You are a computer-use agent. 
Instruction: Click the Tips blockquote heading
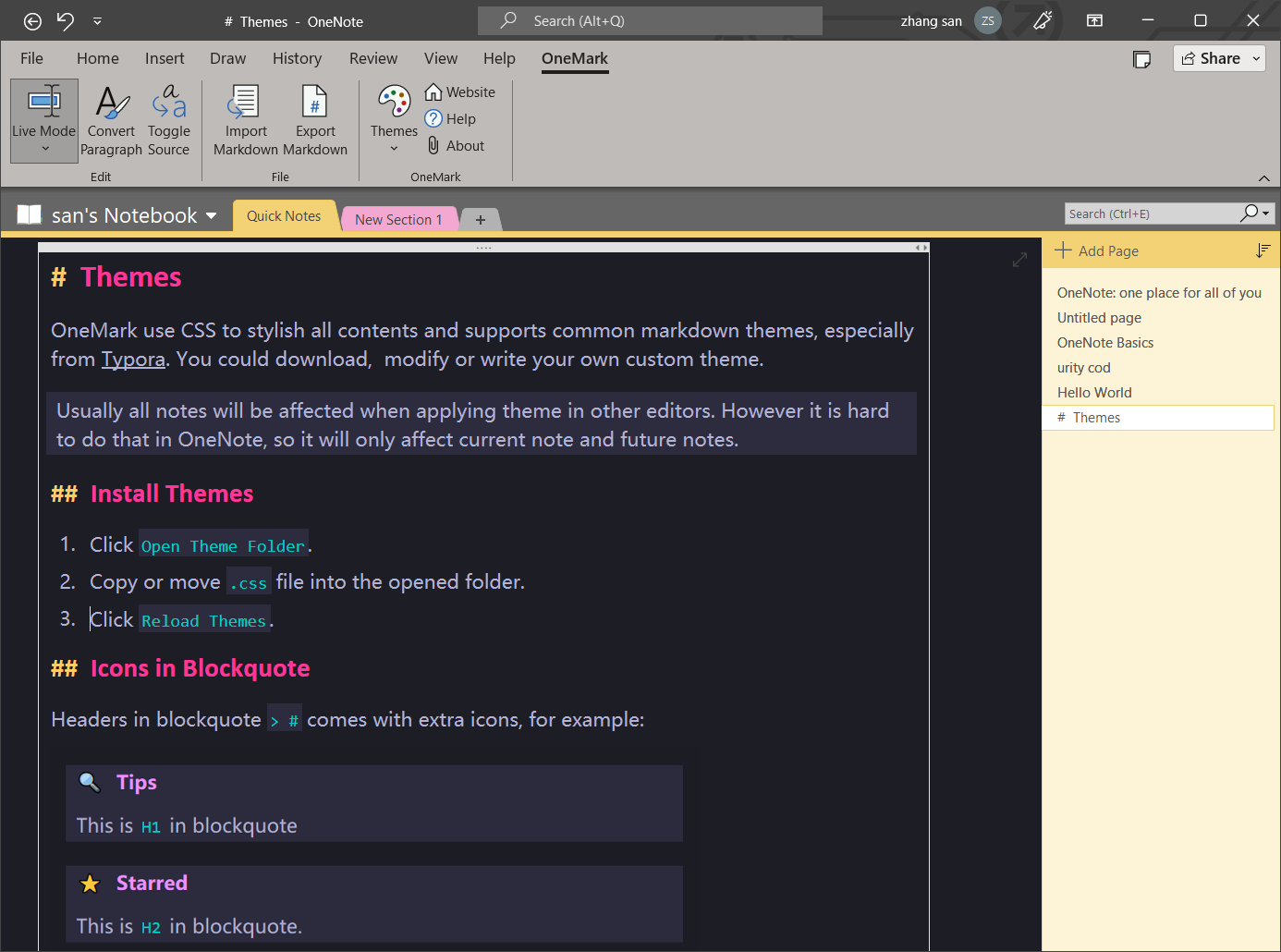(x=137, y=782)
